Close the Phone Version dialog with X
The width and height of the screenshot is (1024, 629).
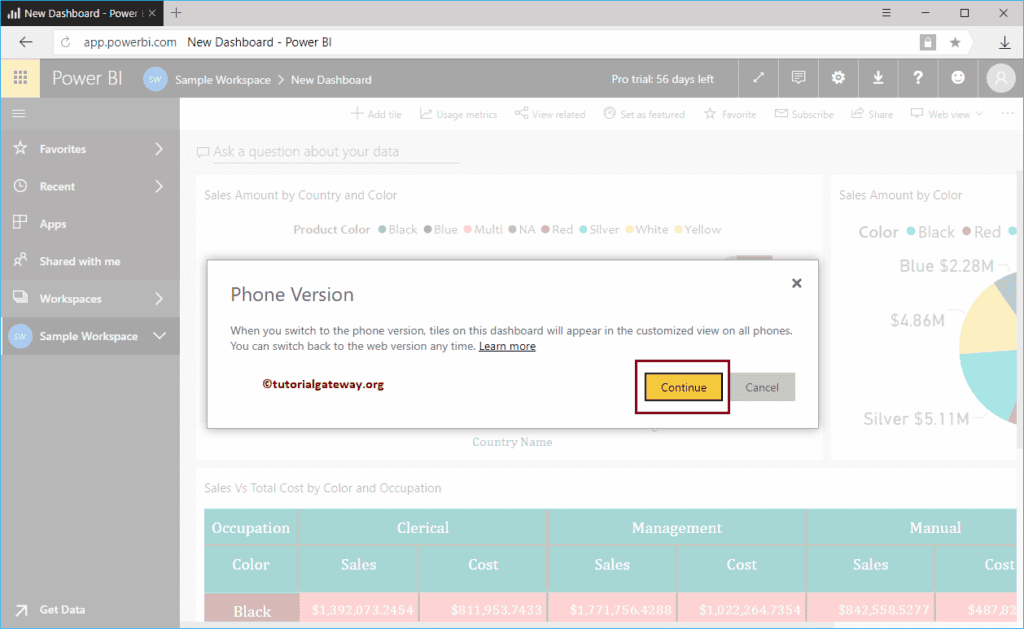(x=796, y=283)
